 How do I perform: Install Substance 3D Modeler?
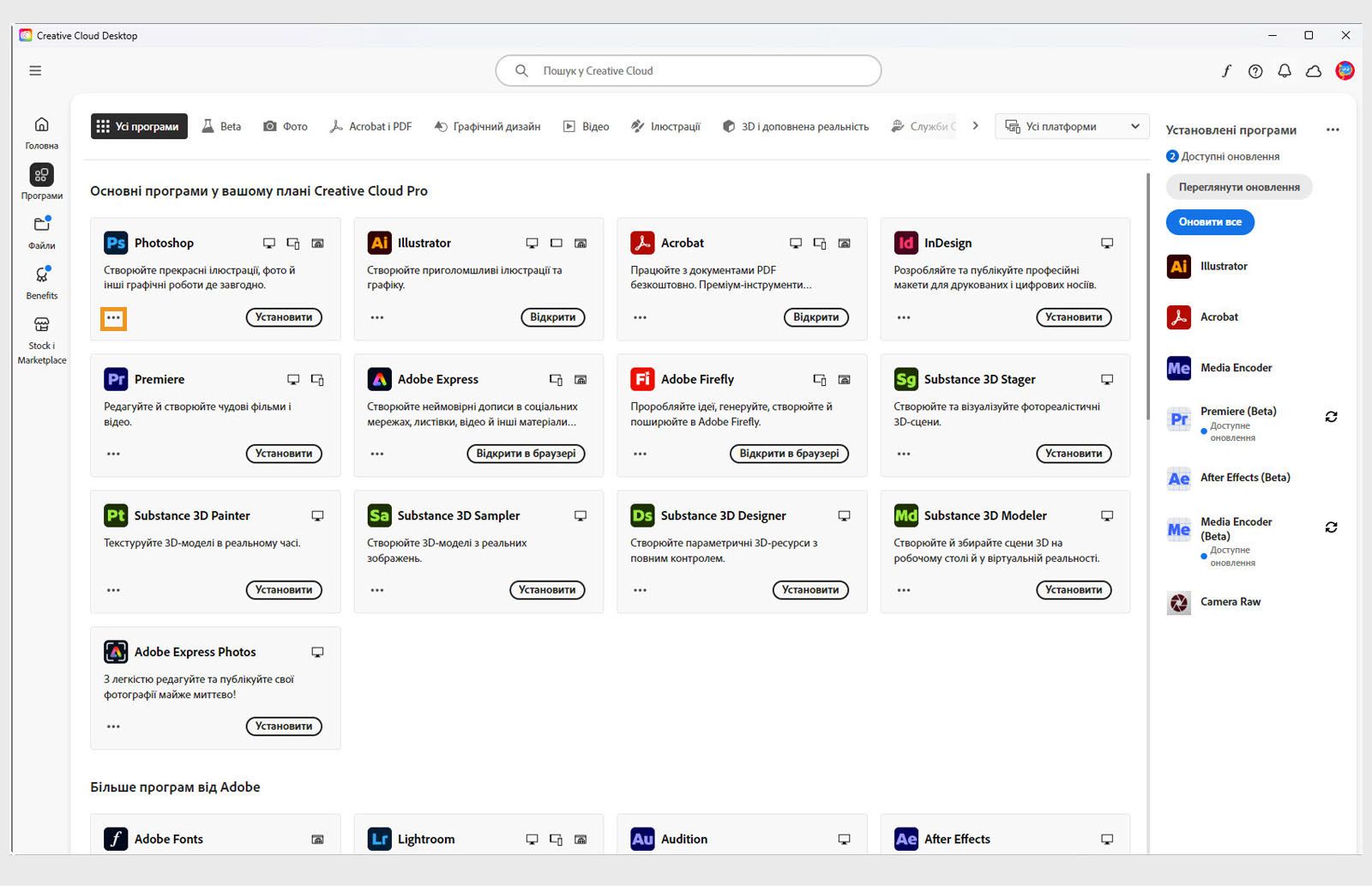click(1074, 590)
